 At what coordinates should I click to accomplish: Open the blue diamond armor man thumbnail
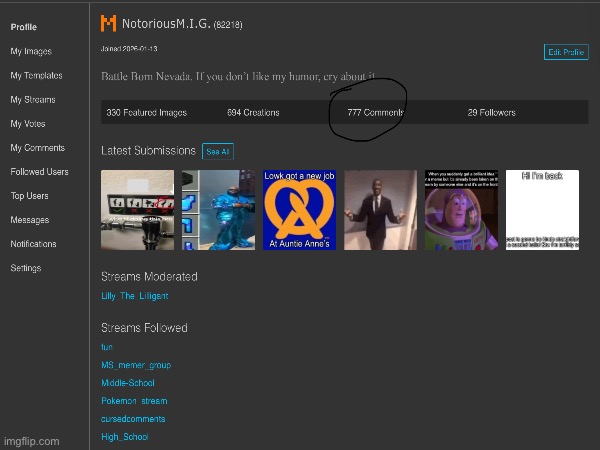[x=218, y=210]
